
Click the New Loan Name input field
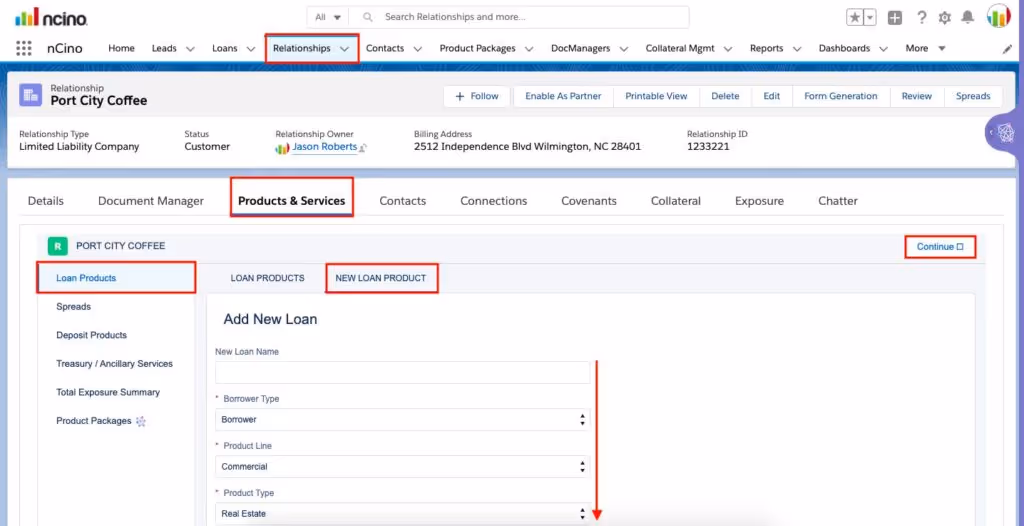[x=402, y=372]
